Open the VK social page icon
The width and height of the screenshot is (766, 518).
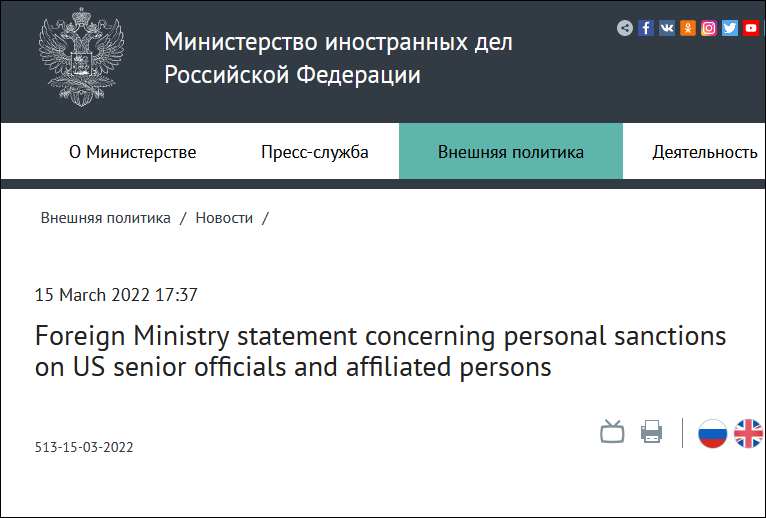point(667,28)
